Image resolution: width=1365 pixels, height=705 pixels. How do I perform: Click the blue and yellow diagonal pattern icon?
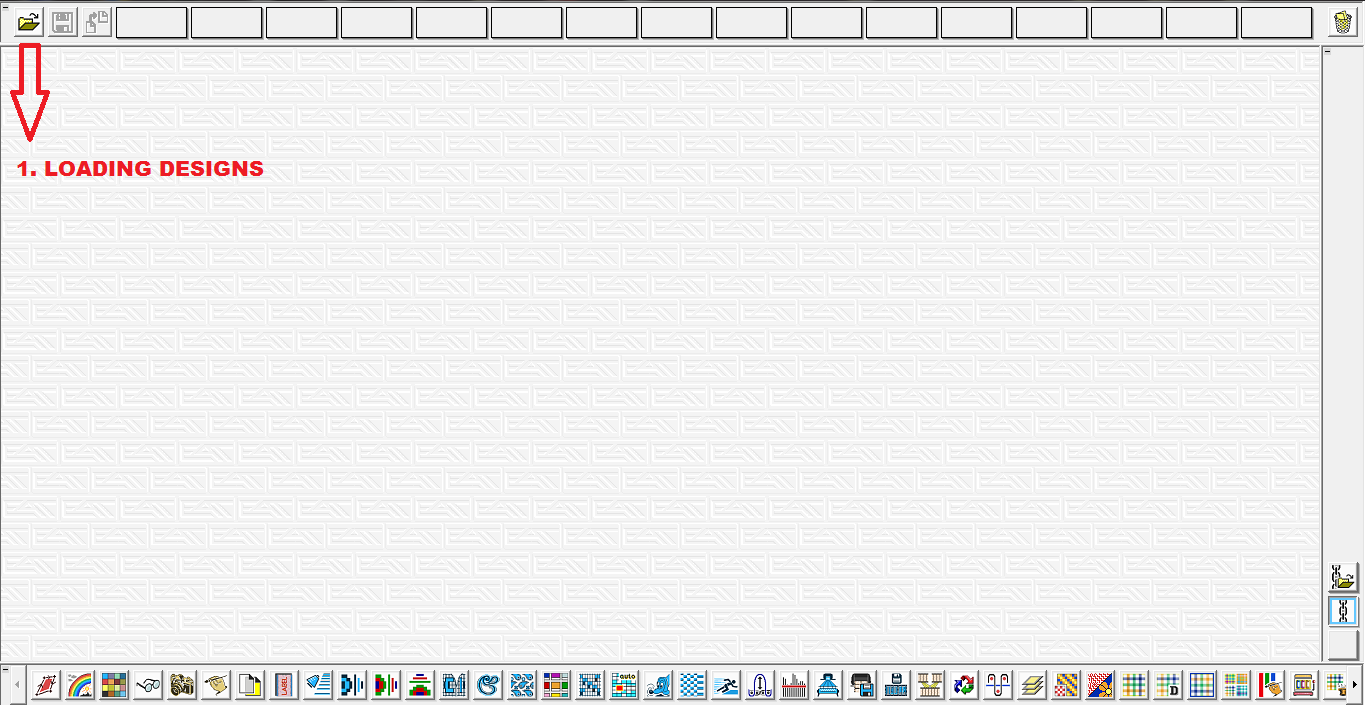pos(1066,685)
